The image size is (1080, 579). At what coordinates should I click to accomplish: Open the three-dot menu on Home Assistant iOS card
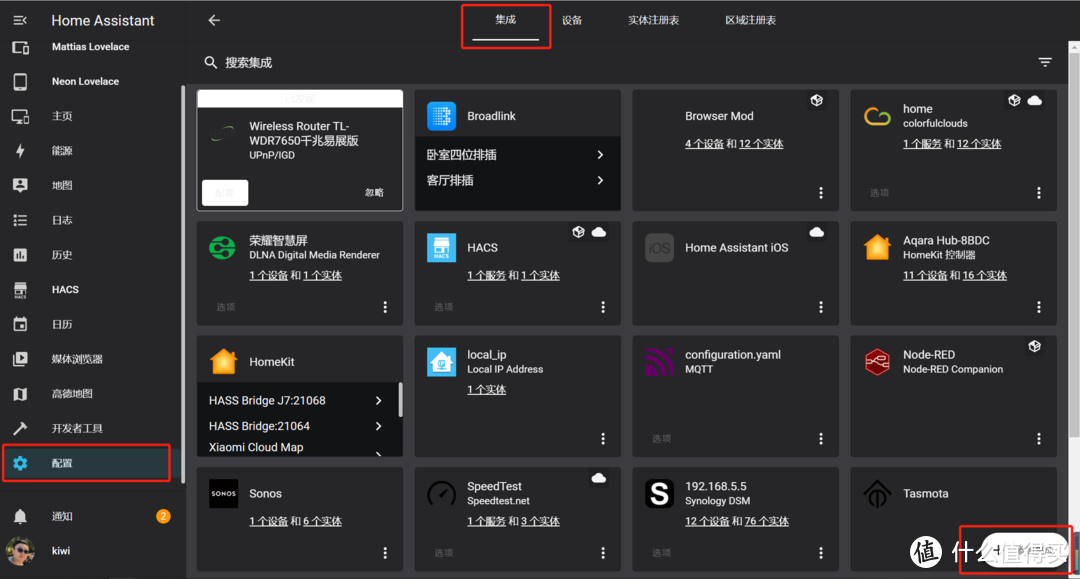820,307
